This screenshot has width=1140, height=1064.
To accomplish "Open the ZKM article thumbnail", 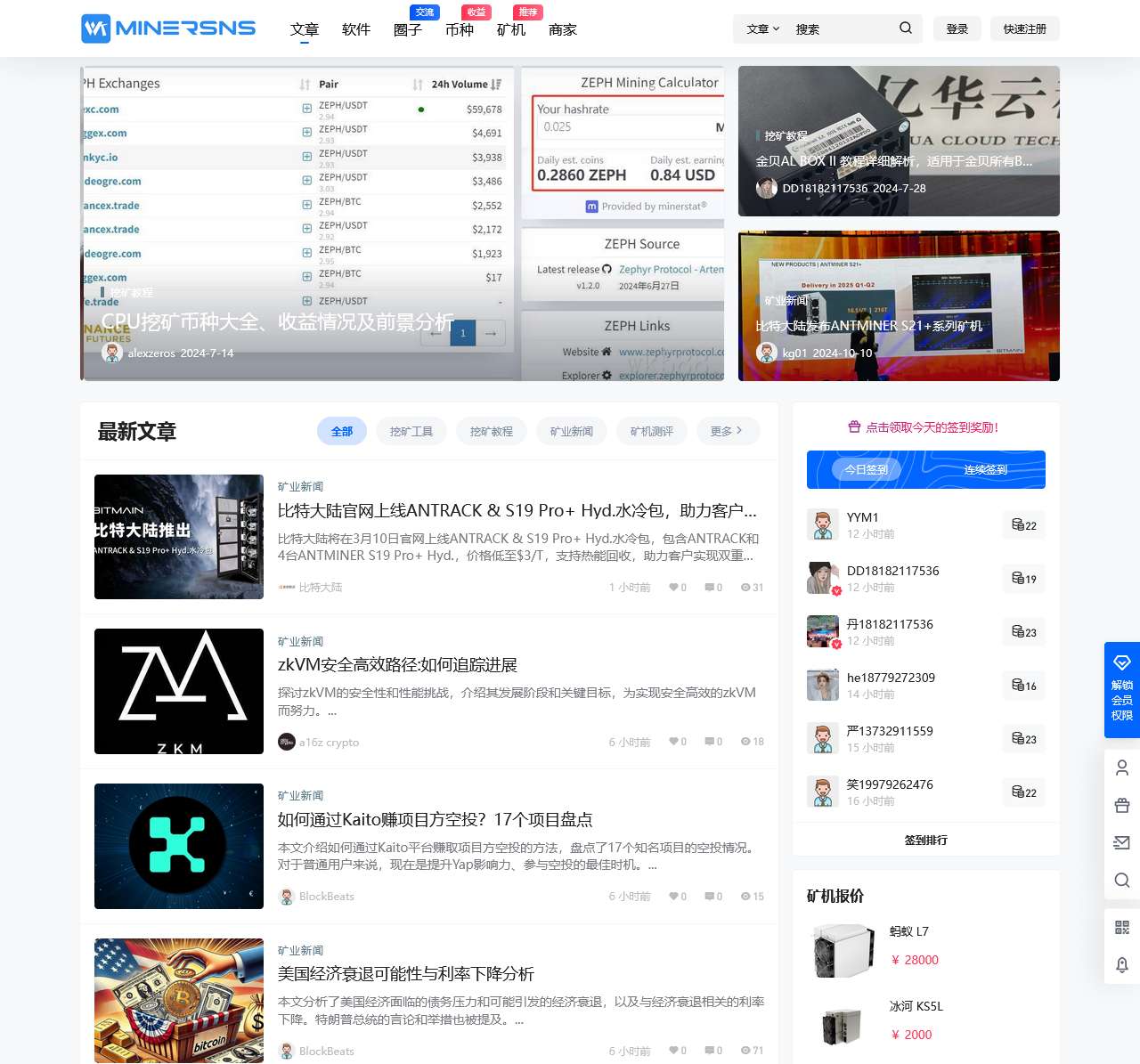I will click(179, 691).
